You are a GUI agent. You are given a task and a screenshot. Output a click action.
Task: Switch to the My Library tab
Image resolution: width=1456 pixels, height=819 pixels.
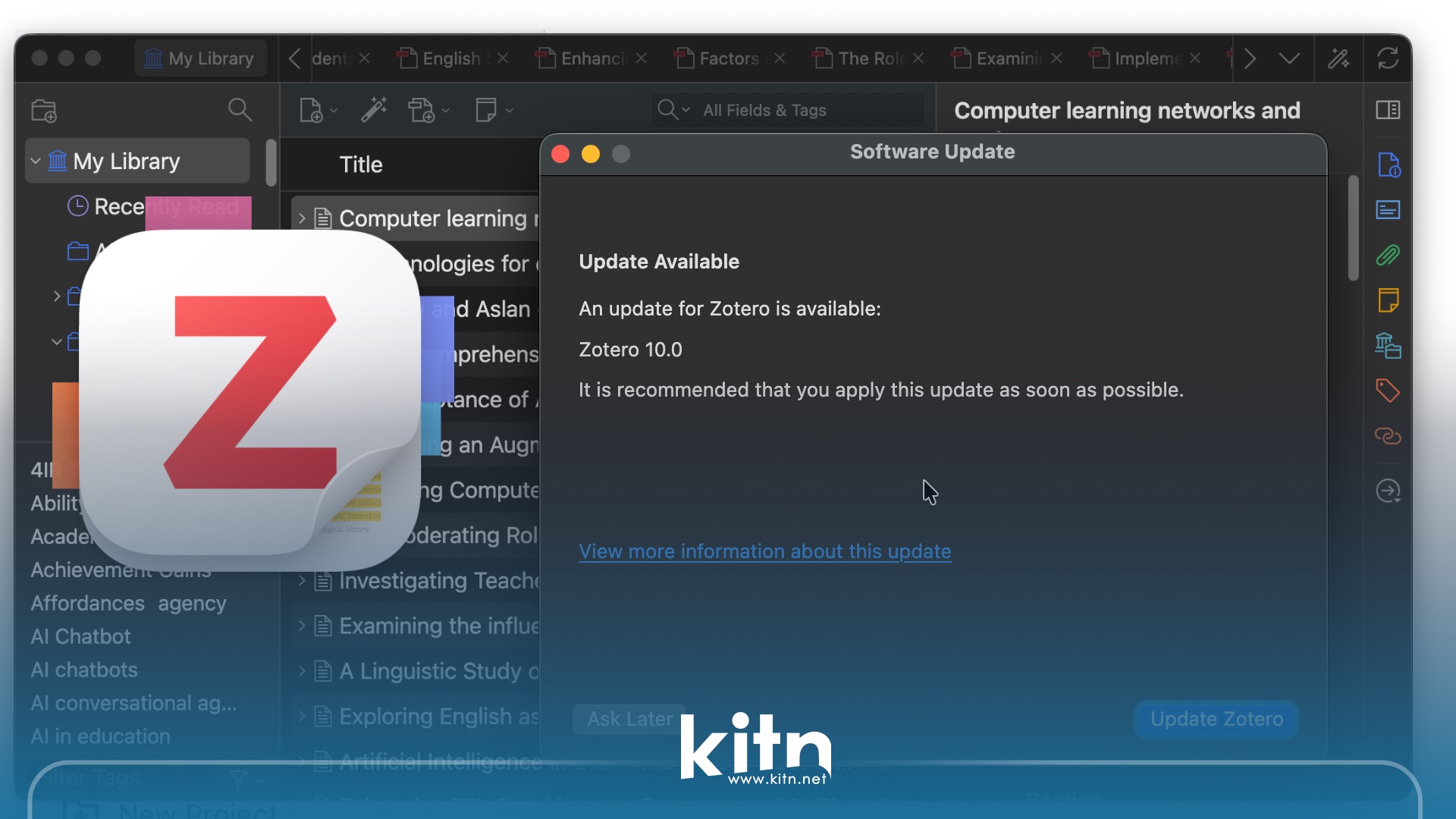click(x=201, y=58)
